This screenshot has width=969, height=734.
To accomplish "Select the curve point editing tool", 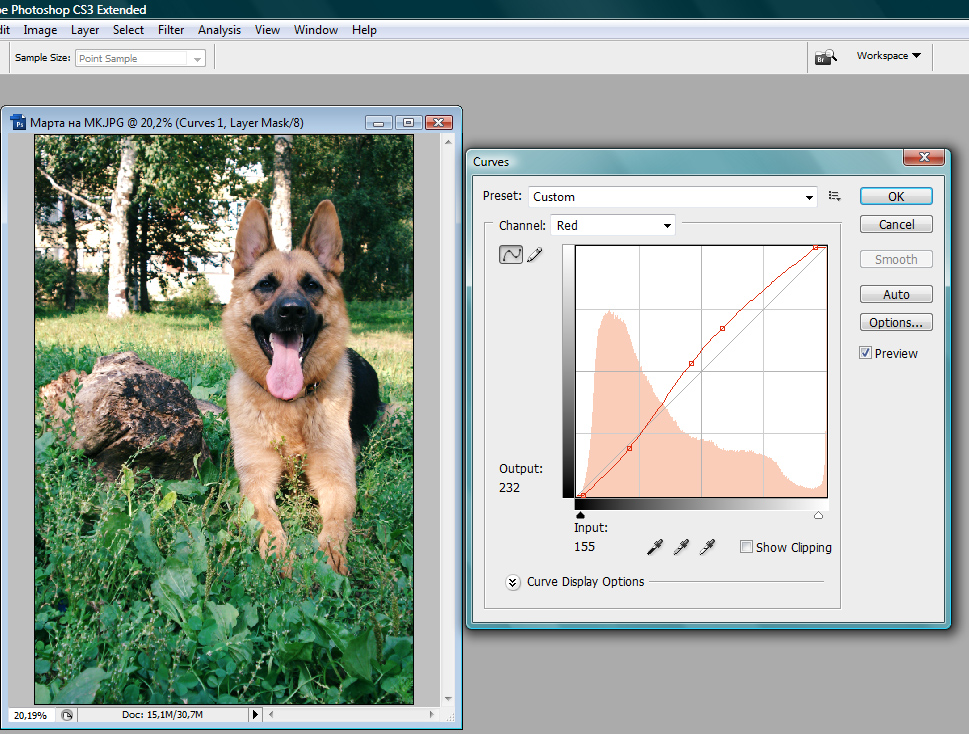I will click(511, 255).
